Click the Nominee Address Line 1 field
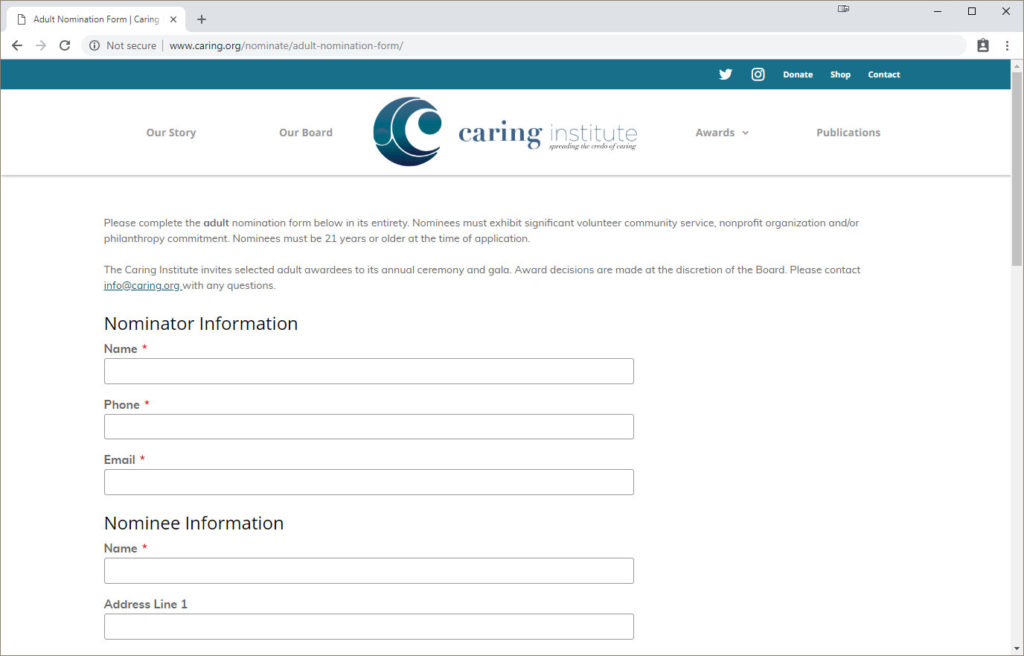Image resolution: width=1024 pixels, height=656 pixels. click(368, 626)
